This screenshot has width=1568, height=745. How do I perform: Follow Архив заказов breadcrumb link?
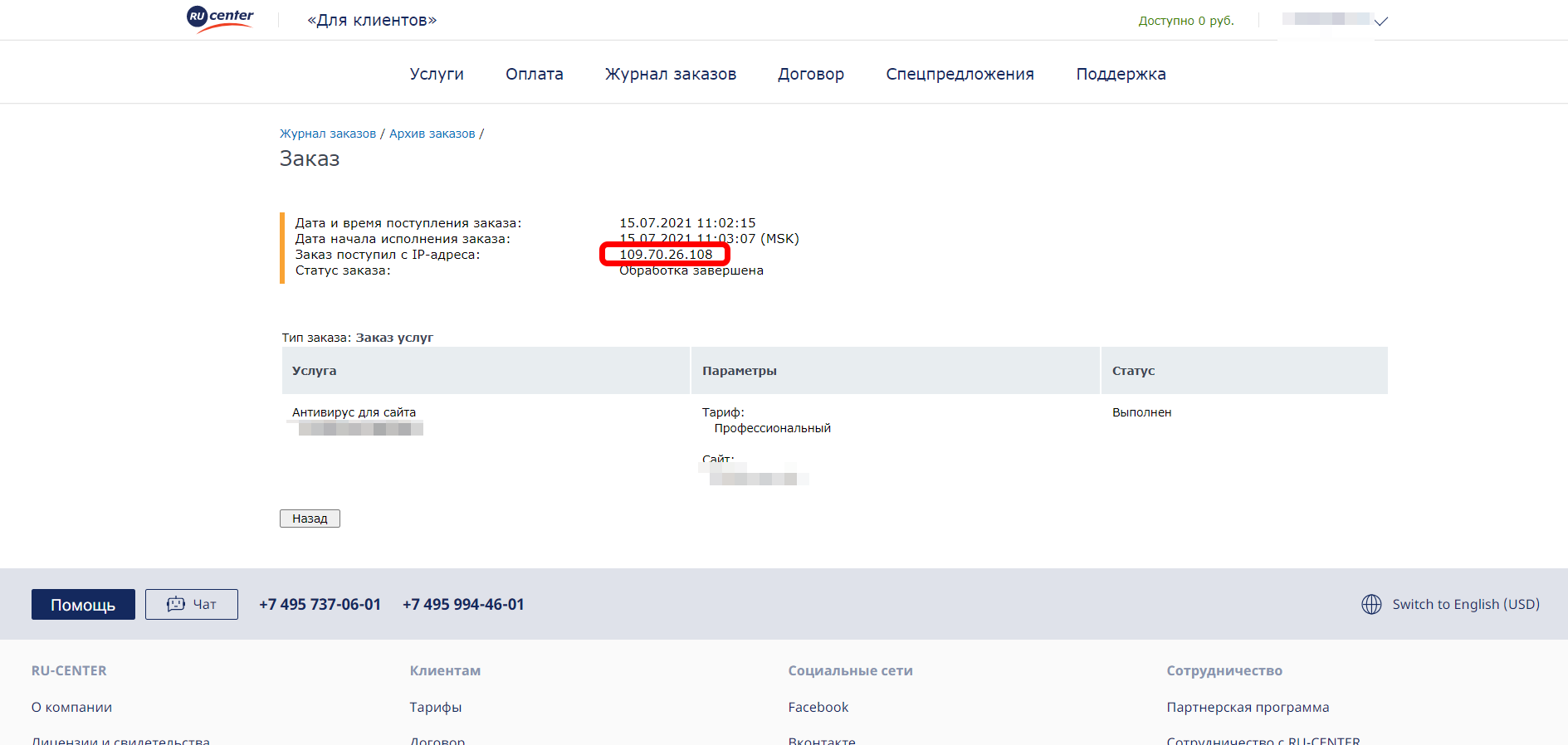pos(432,134)
